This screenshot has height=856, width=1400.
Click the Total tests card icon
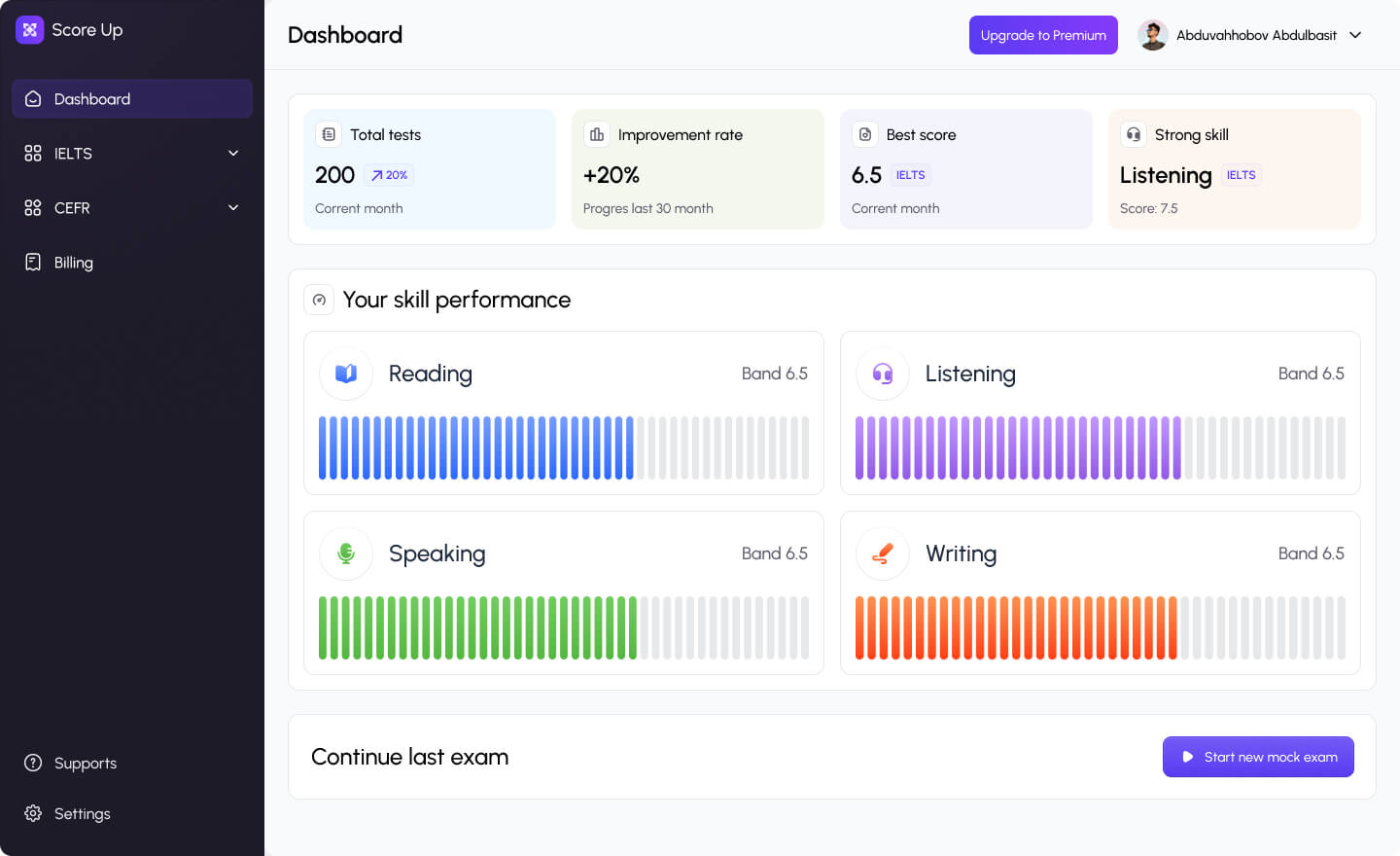[329, 134]
